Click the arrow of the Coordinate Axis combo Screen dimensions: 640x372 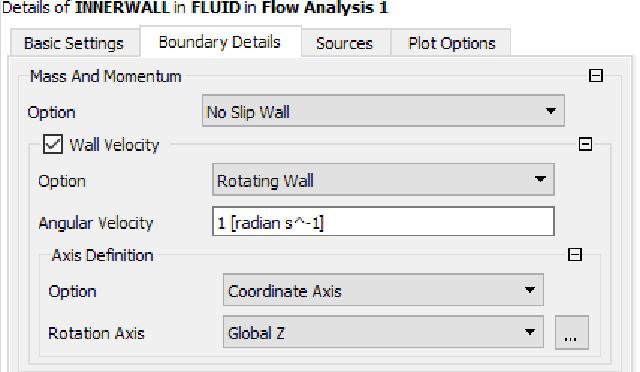coord(529,290)
